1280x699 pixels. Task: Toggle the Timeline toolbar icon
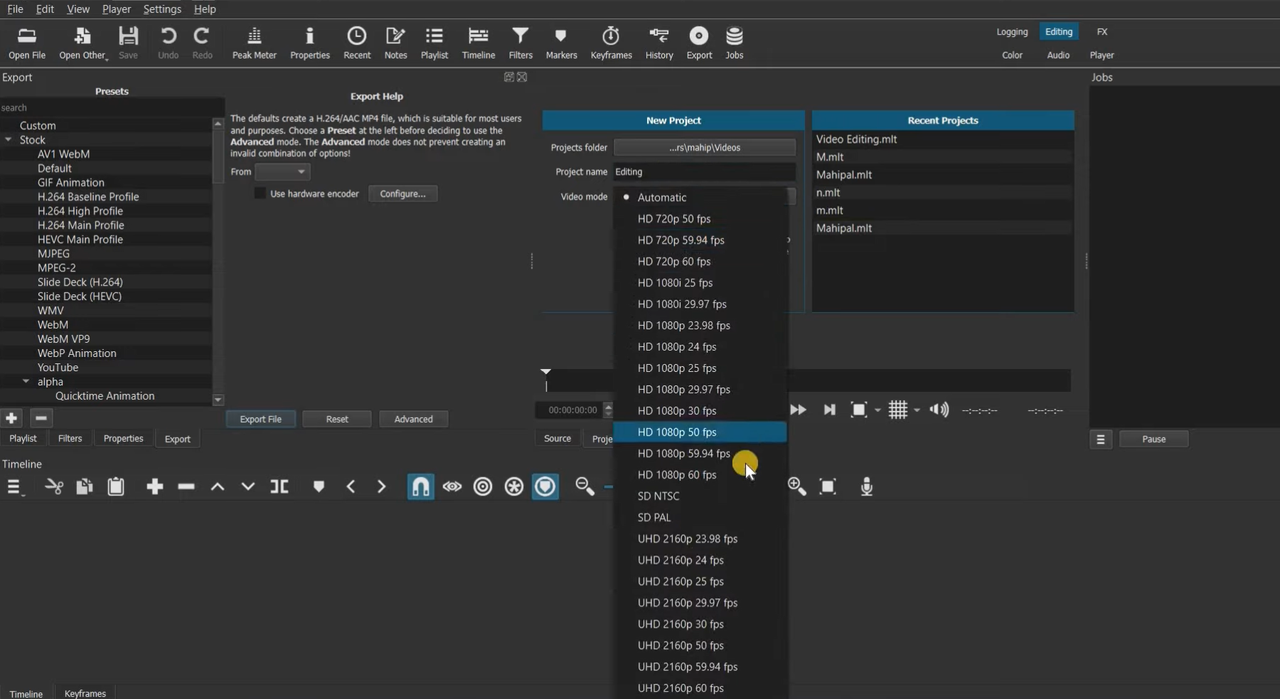(x=478, y=43)
